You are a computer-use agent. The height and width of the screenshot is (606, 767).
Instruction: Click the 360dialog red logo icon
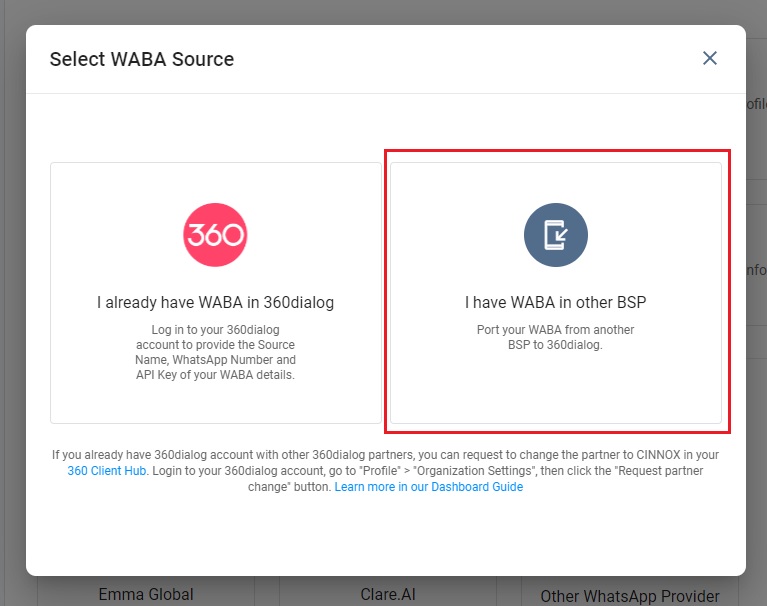pos(215,235)
